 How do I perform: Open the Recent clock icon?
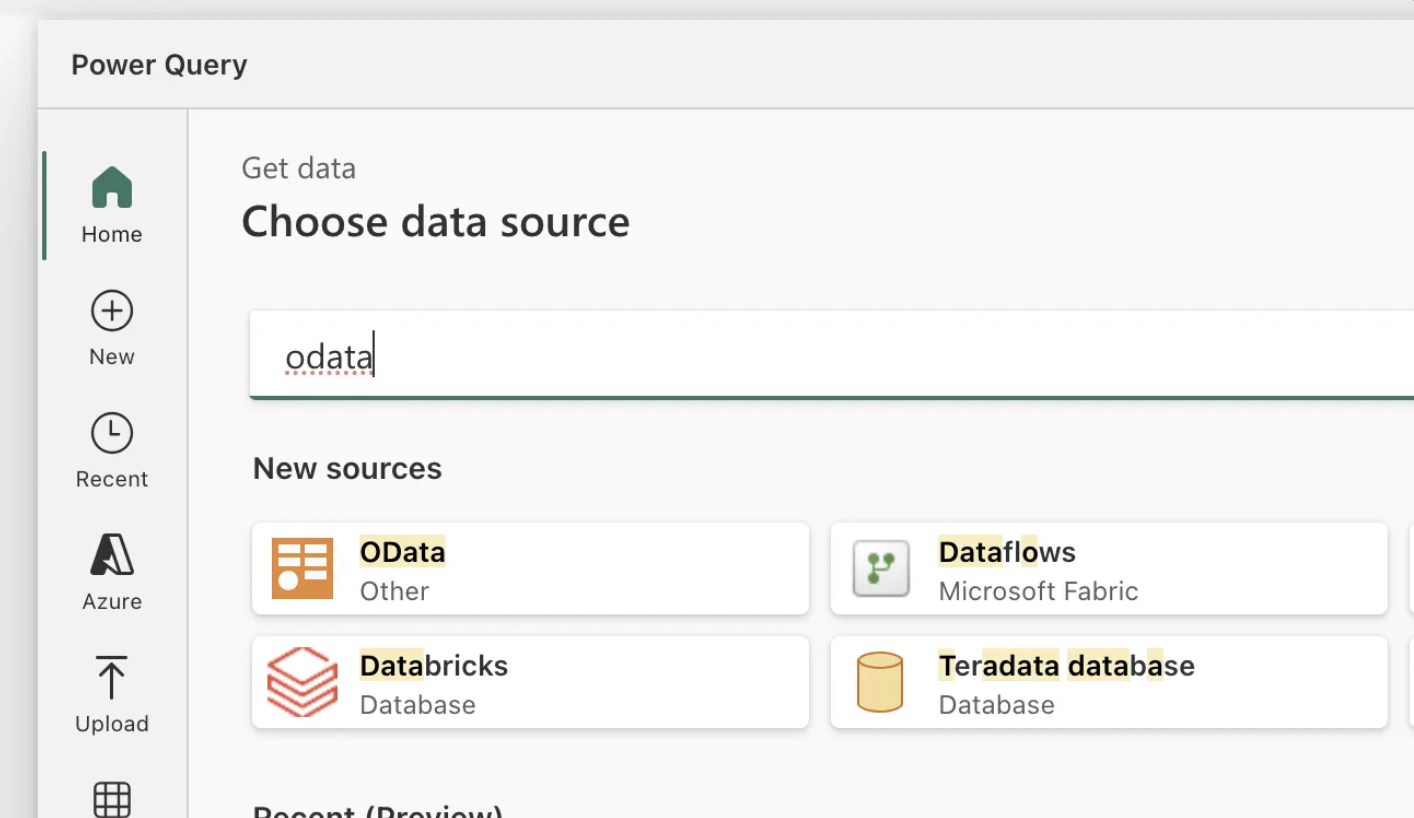[x=112, y=433]
